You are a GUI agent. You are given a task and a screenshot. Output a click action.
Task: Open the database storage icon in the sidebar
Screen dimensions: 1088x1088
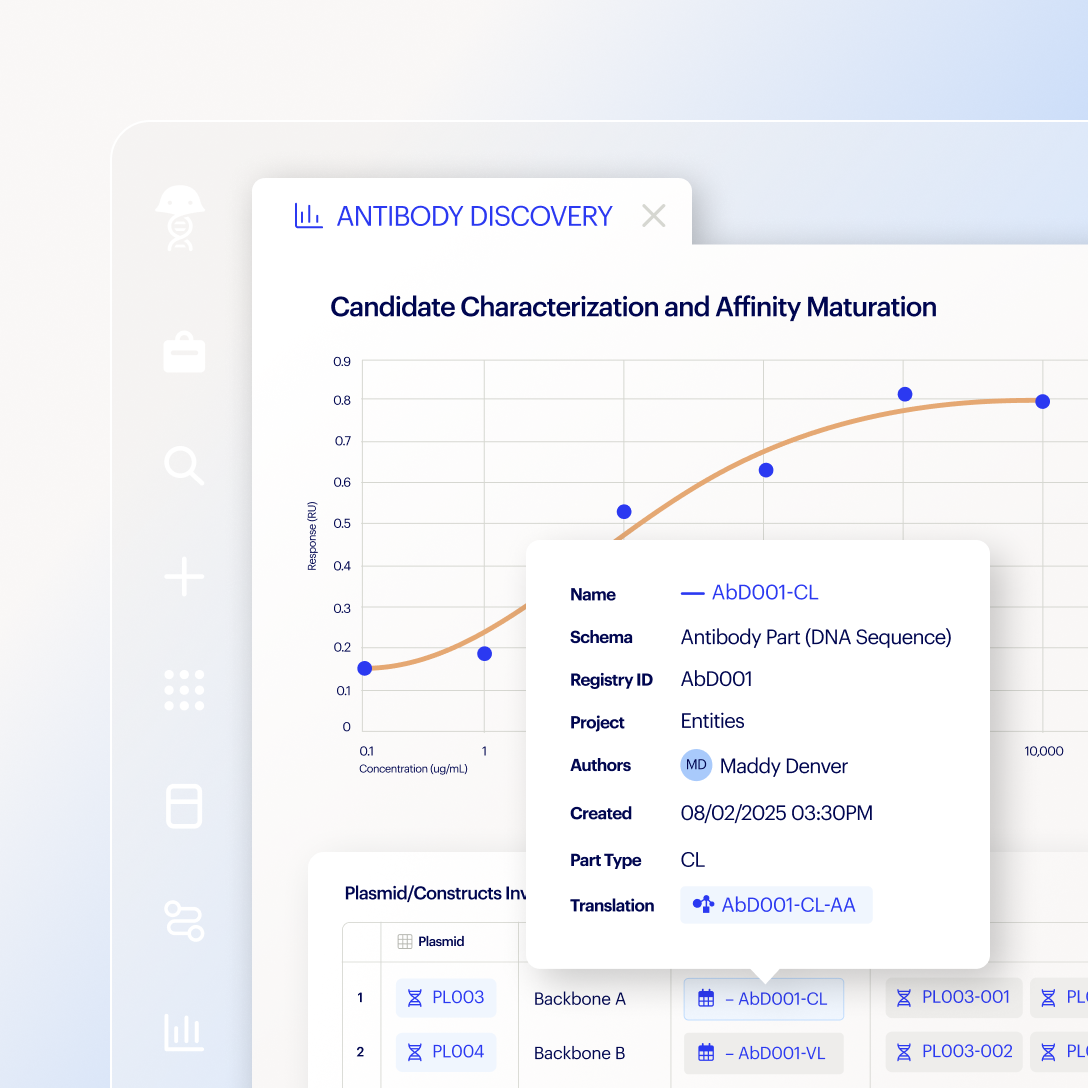pyautogui.click(x=183, y=807)
